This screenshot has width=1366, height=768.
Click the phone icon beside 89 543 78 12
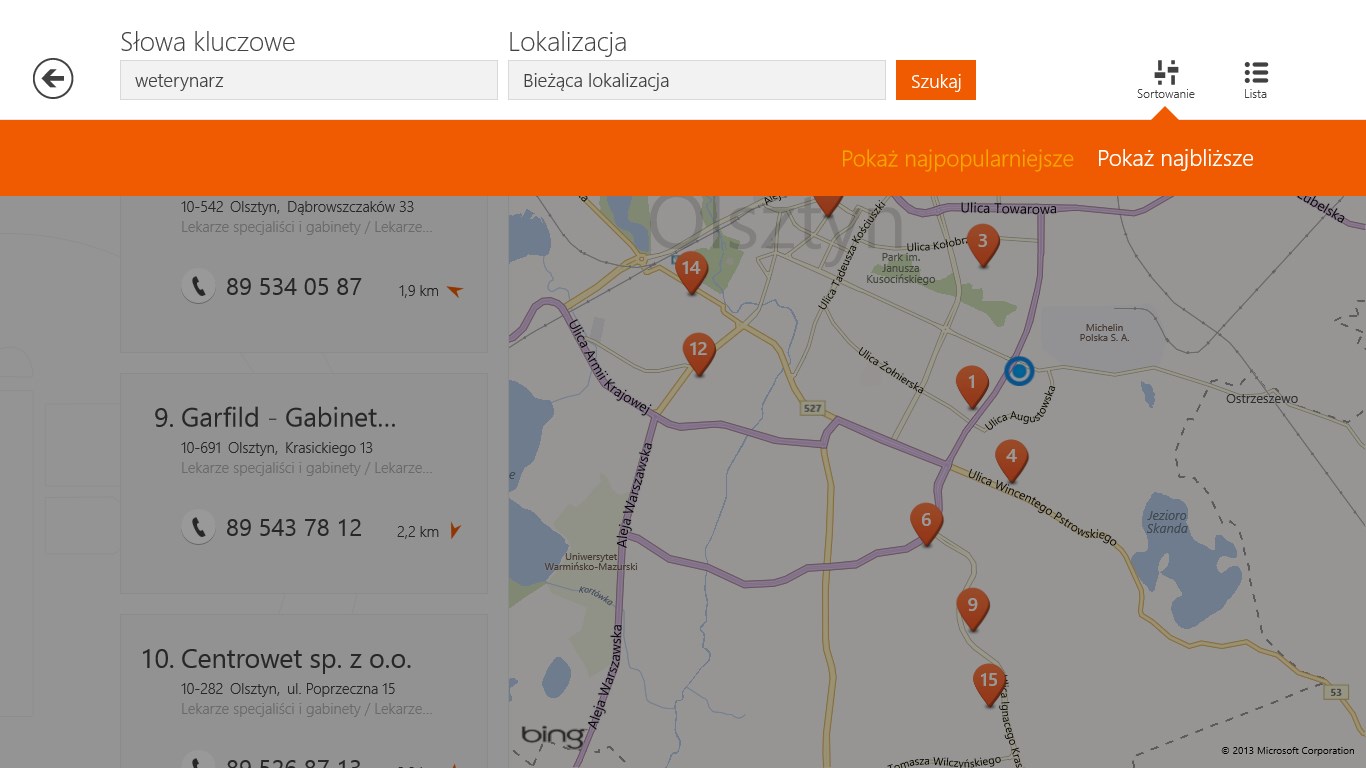[199, 527]
